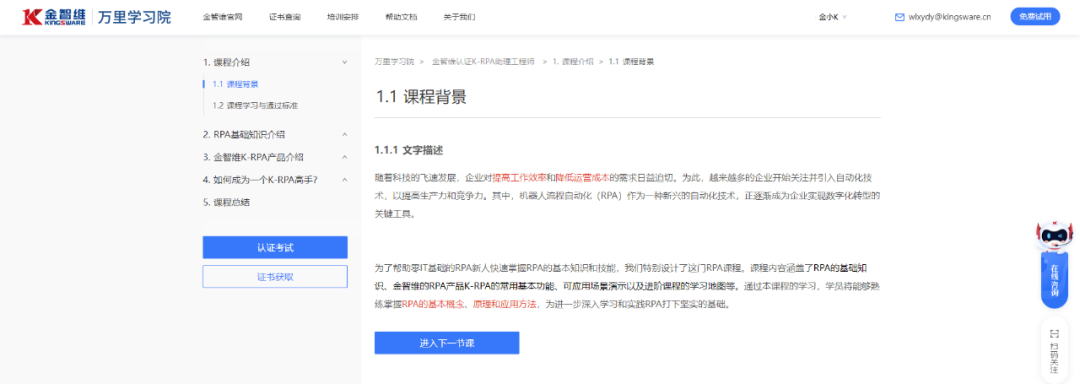Expand 4. 如何成为一个K-RPA高手 chevron
1080x384 pixels.
tap(344, 180)
